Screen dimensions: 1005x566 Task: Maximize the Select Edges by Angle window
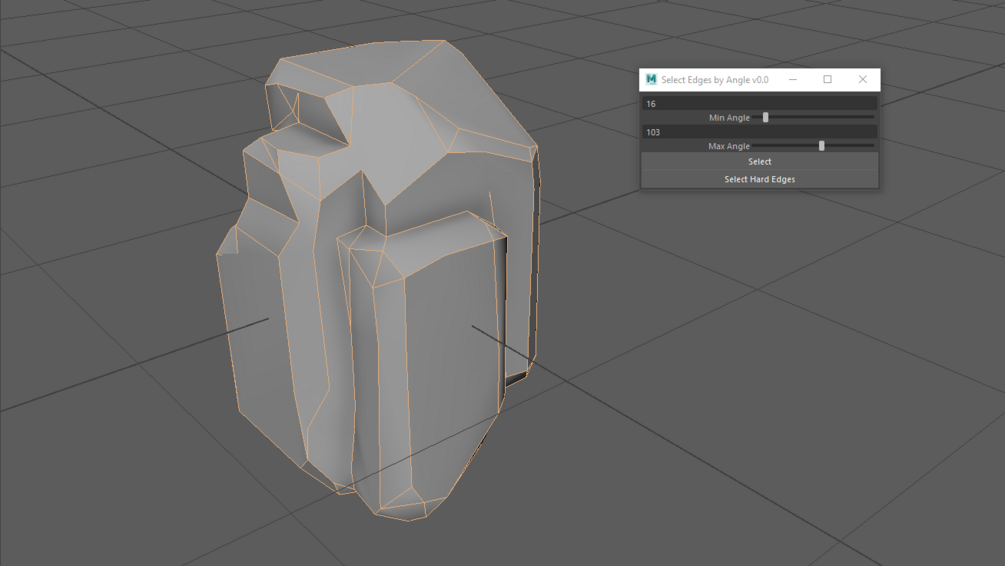[x=827, y=79]
